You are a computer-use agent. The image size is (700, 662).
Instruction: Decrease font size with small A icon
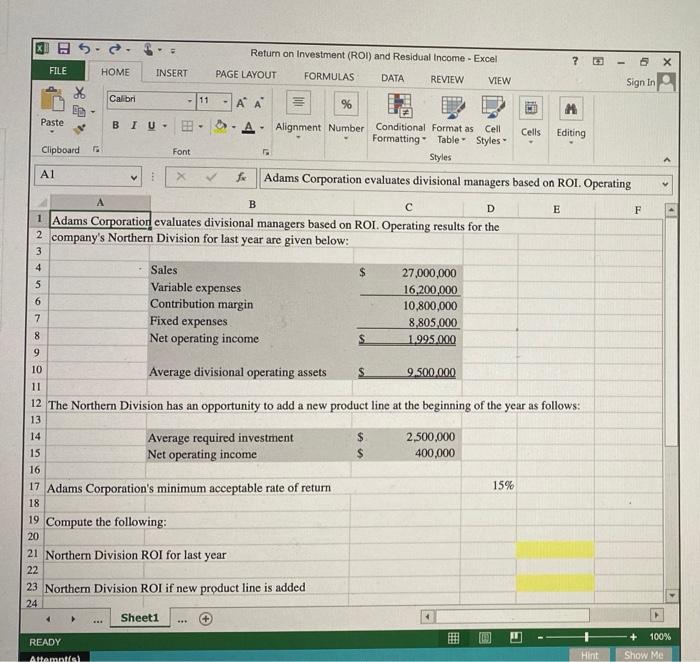(258, 104)
